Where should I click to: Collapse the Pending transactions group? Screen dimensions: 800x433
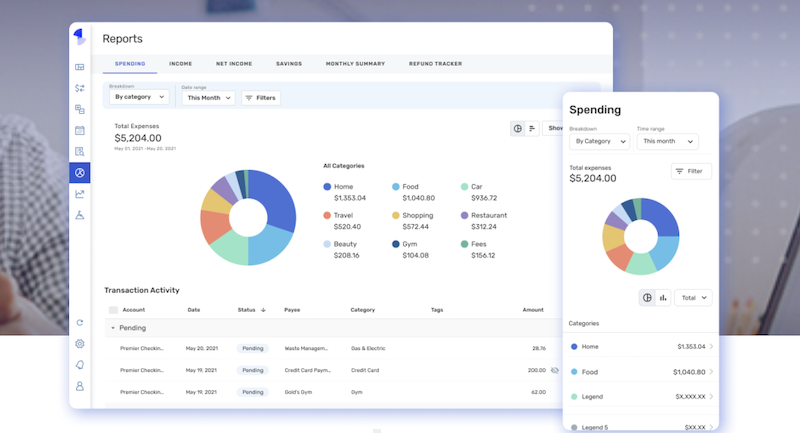(x=113, y=328)
